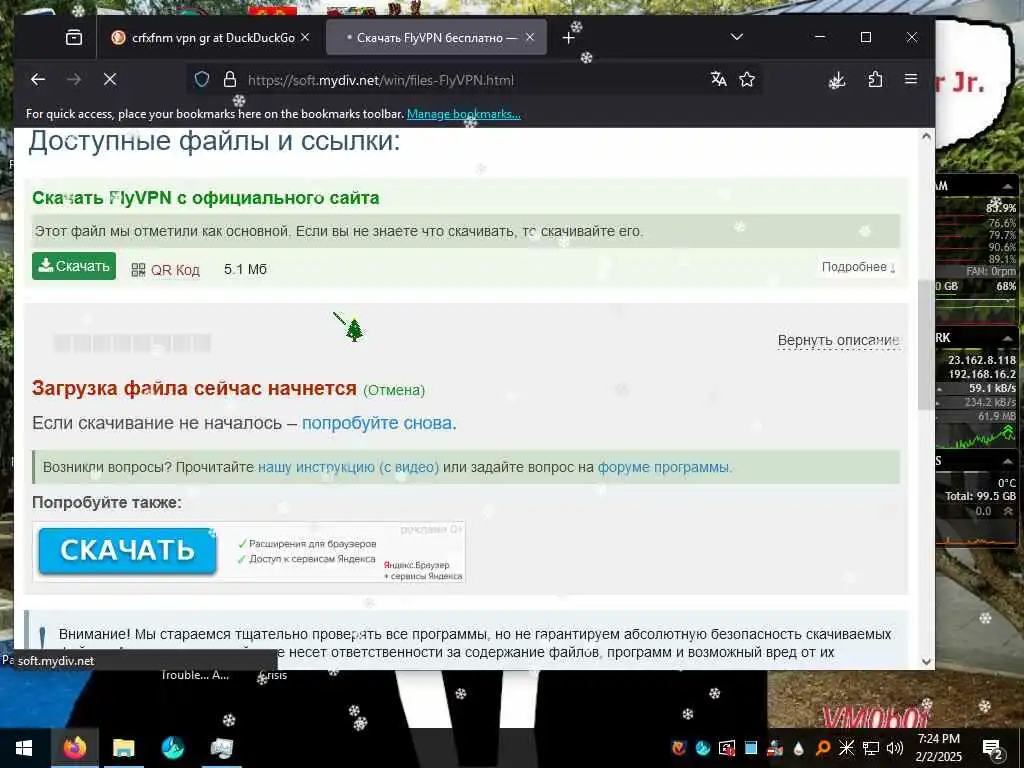Open the Windows Start menu
Viewport: 1024px width, 768px height.
(24, 748)
